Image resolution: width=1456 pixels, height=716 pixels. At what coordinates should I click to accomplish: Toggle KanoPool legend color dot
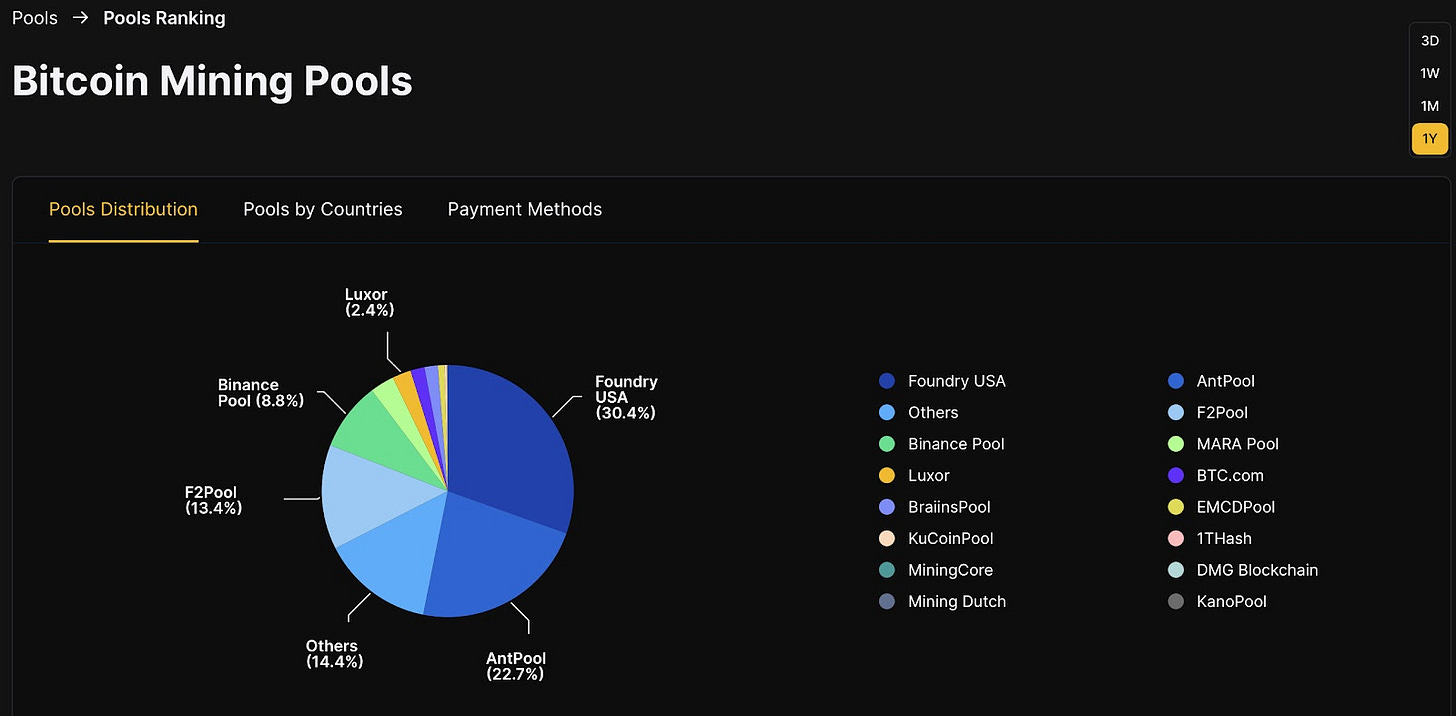[x=1176, y=601]
